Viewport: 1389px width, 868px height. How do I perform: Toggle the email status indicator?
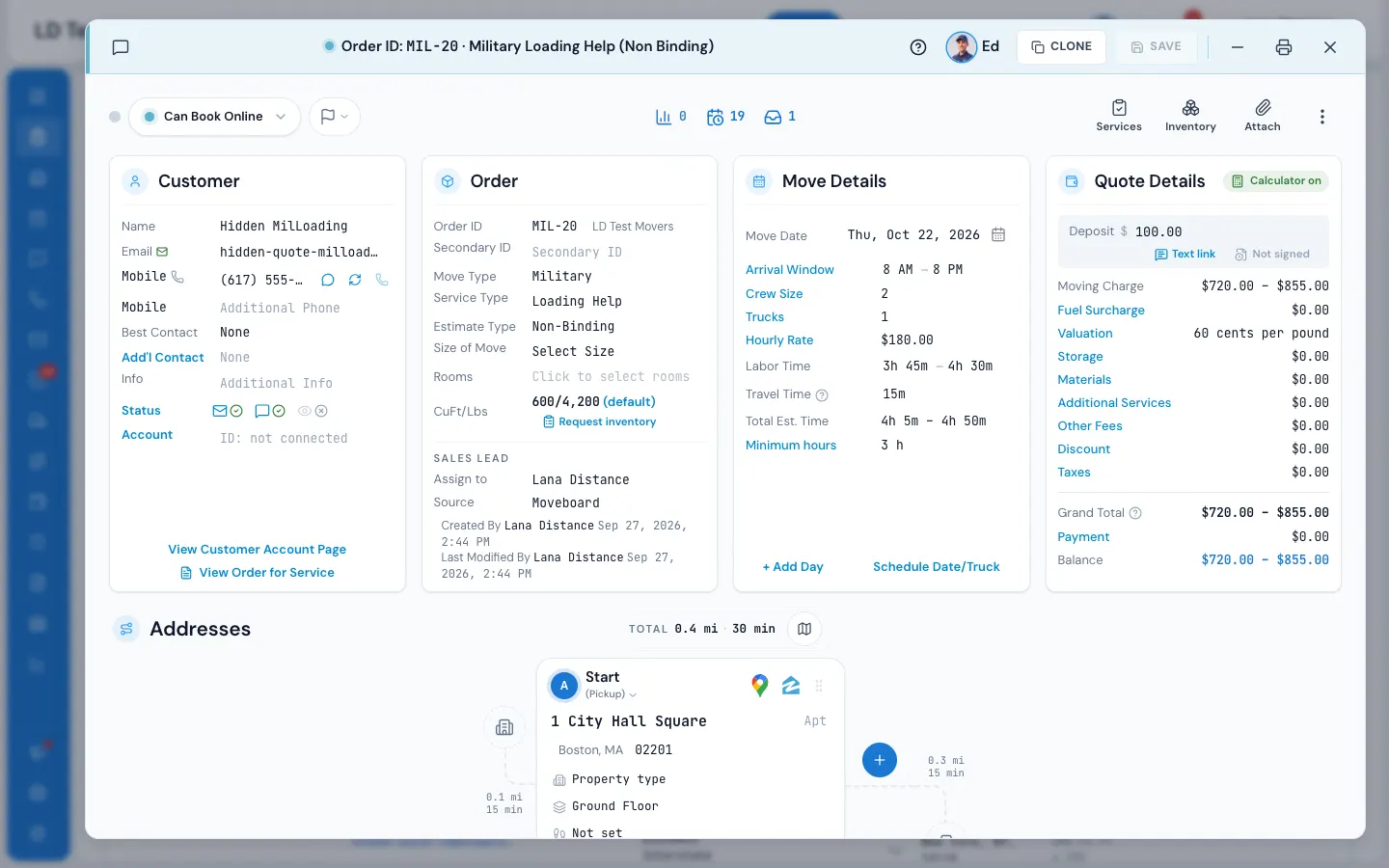(x=228, y=411)
